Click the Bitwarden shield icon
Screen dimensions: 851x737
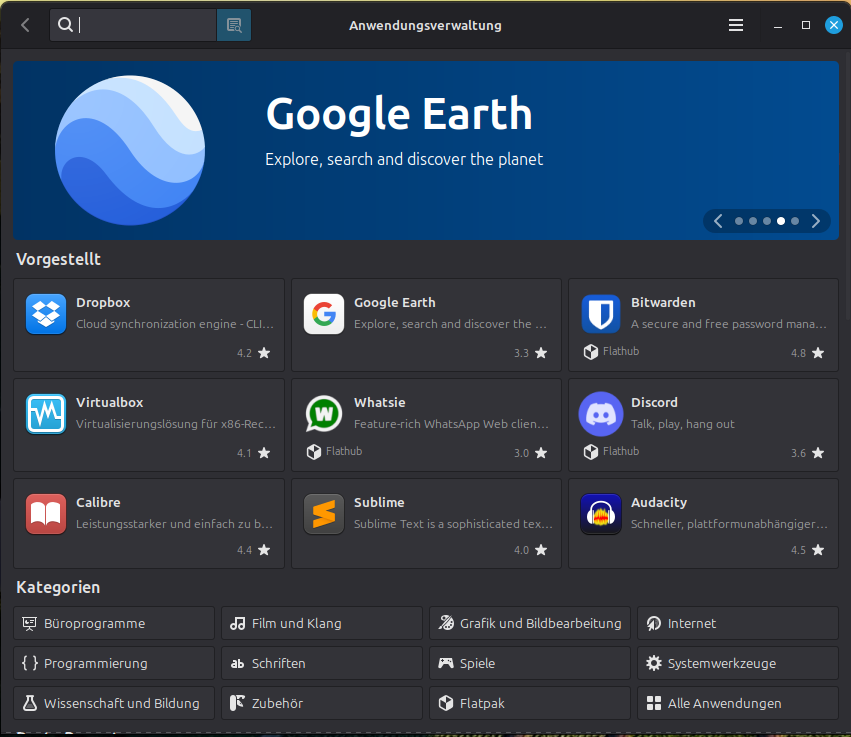coord(601,314)
